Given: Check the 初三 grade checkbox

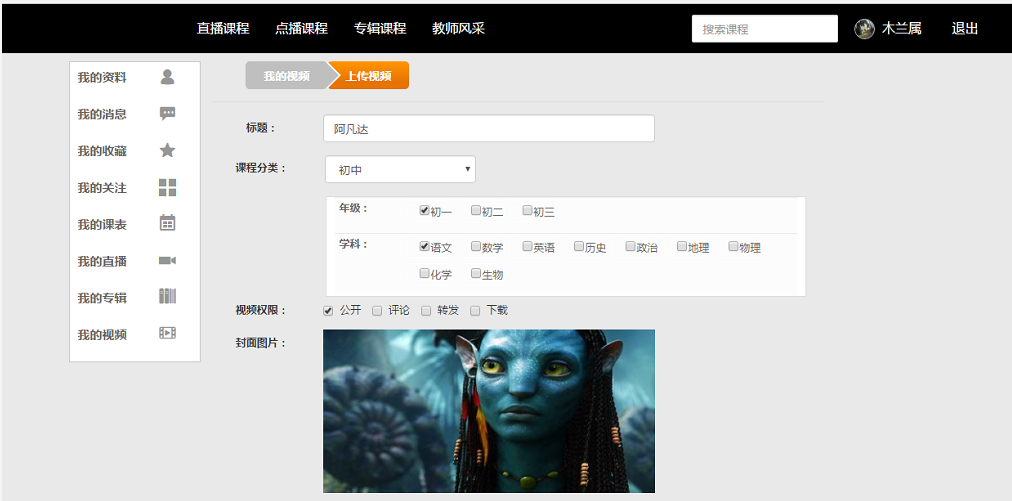Looking at the screenshot, I should pyautogui.click(x=527, y=210).
